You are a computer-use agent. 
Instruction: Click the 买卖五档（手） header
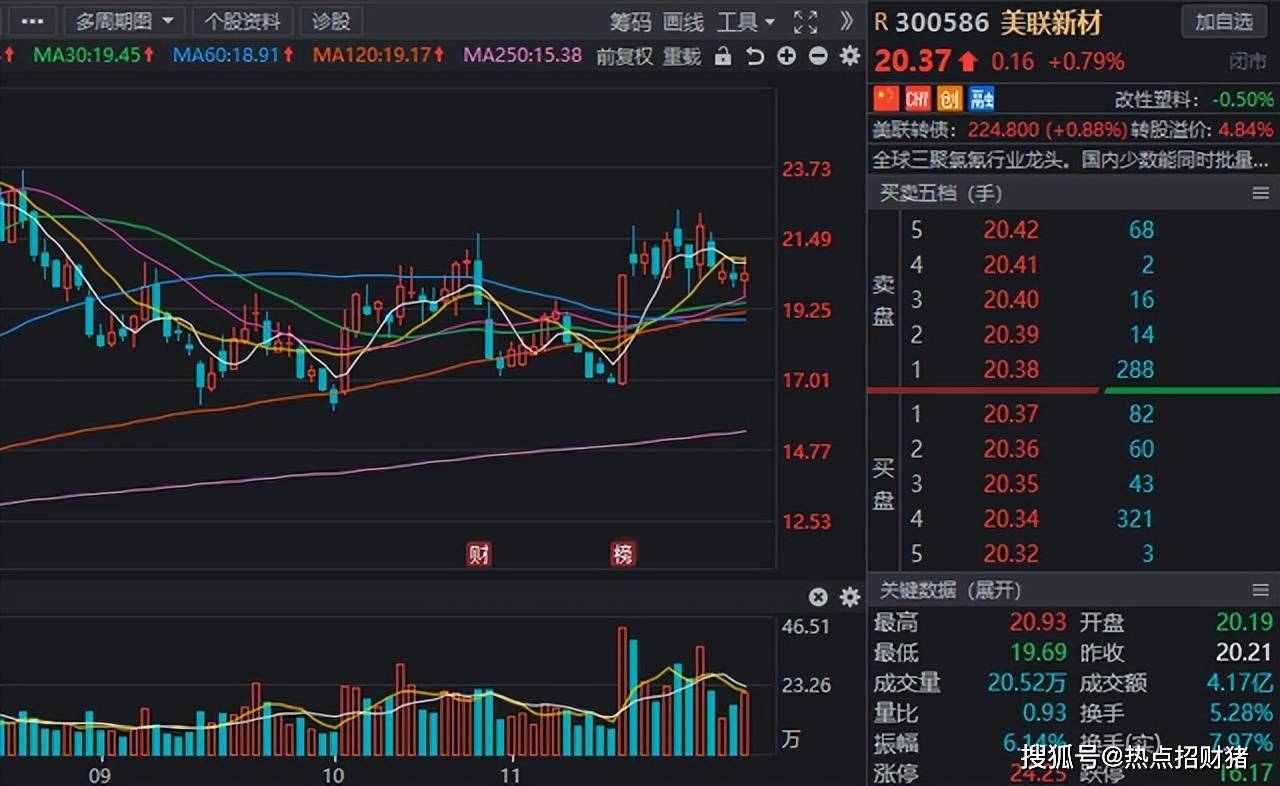click(940, 193)
